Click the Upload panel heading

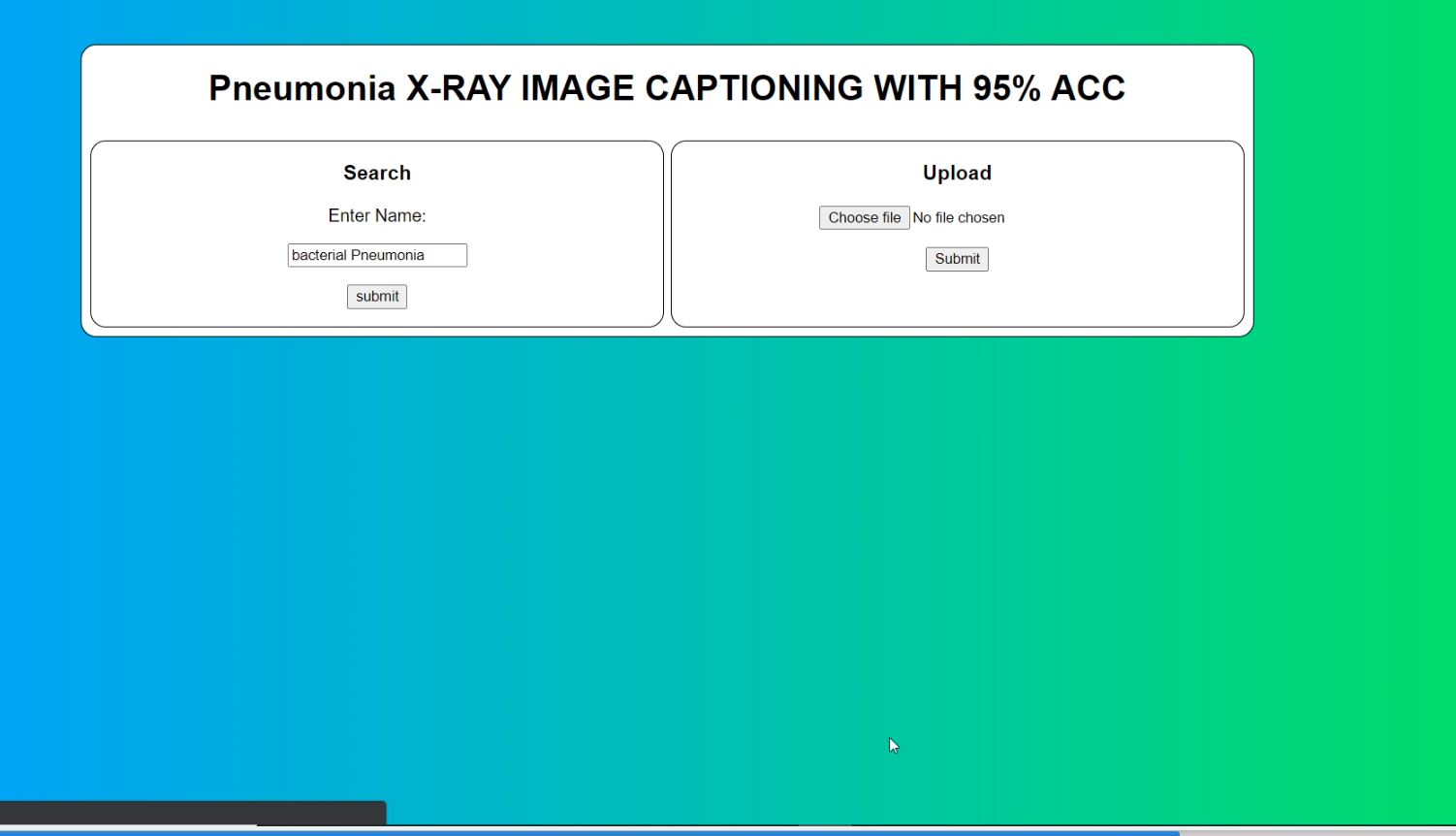pos(957,173)
